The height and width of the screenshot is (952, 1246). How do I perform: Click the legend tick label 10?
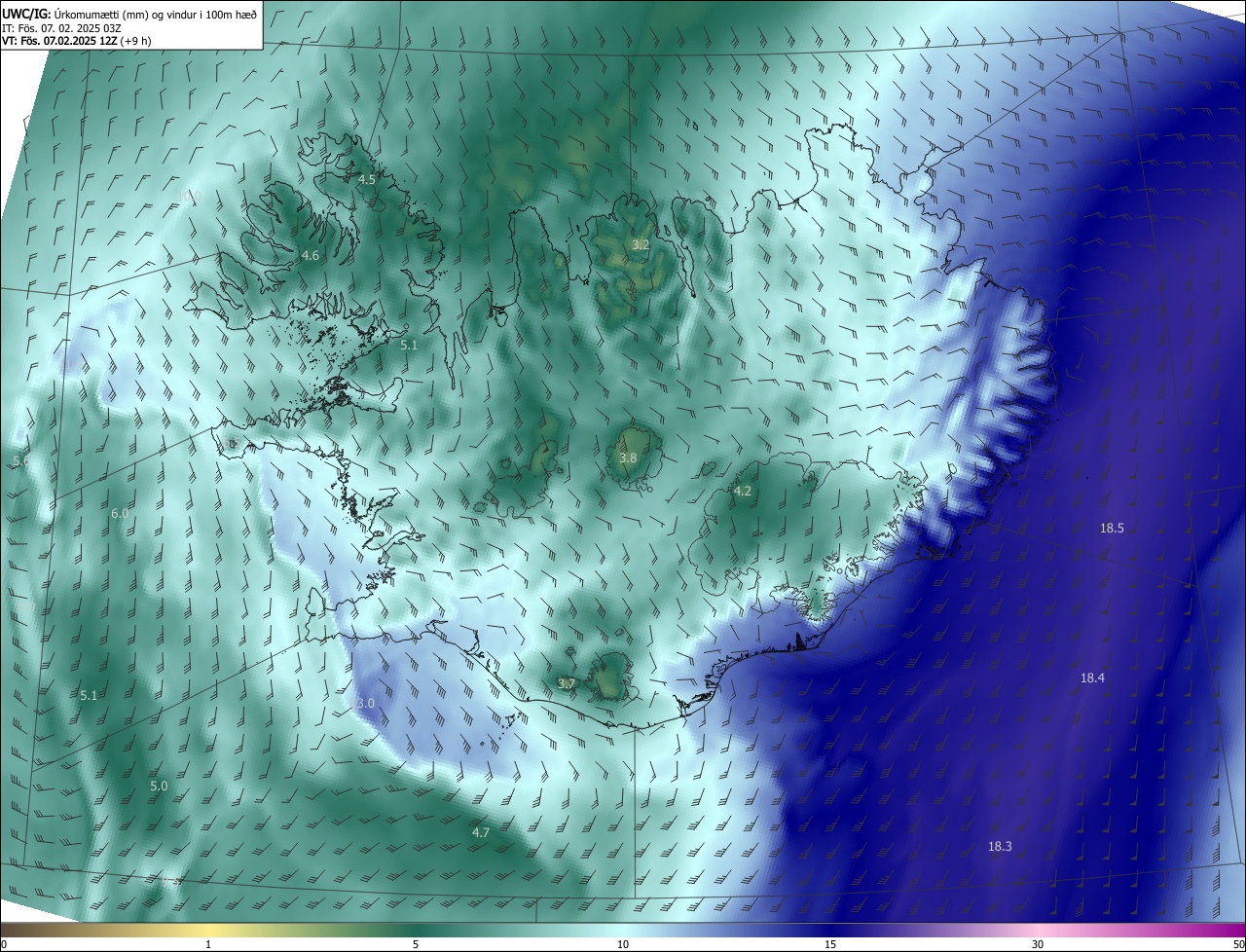(x=623, y=944)
